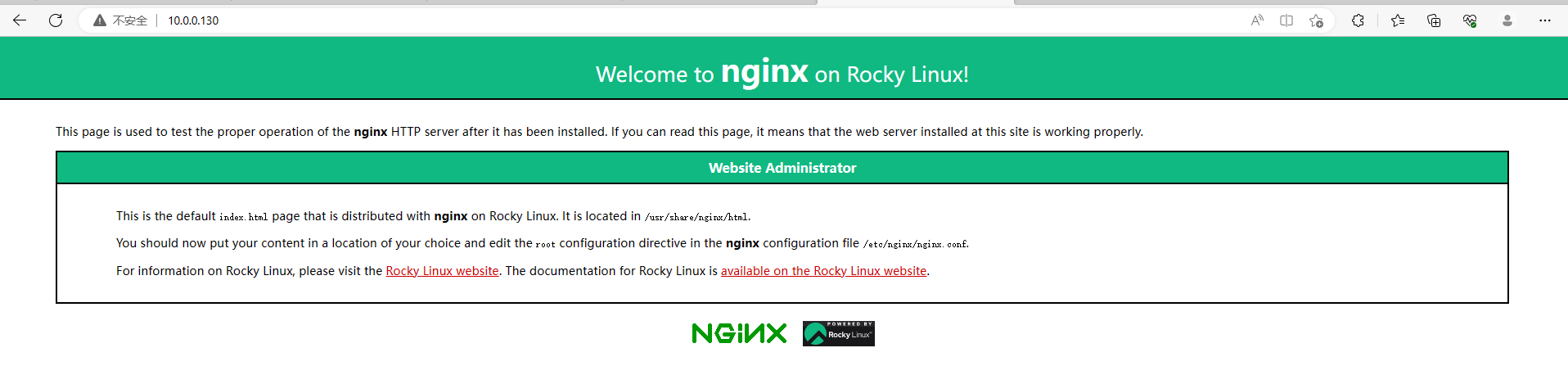Open Browser essentials heart icon
The image size is (1568, 375).
(1470, 20)
